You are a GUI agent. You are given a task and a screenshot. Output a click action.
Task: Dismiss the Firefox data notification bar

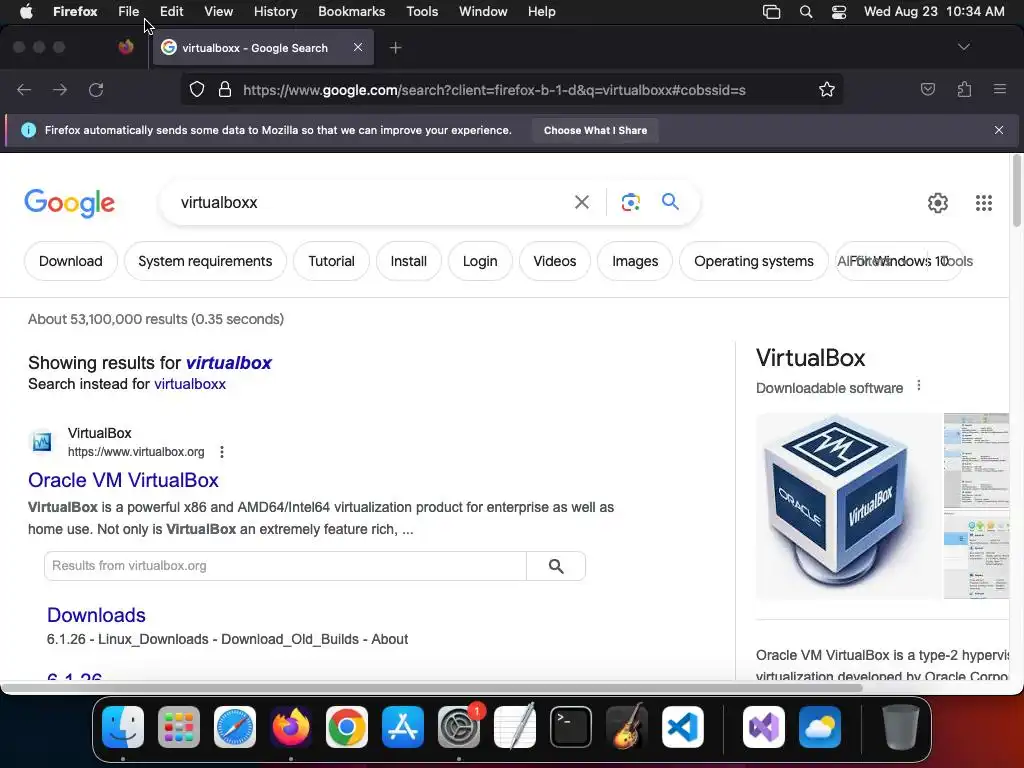(x=999, y=130)
